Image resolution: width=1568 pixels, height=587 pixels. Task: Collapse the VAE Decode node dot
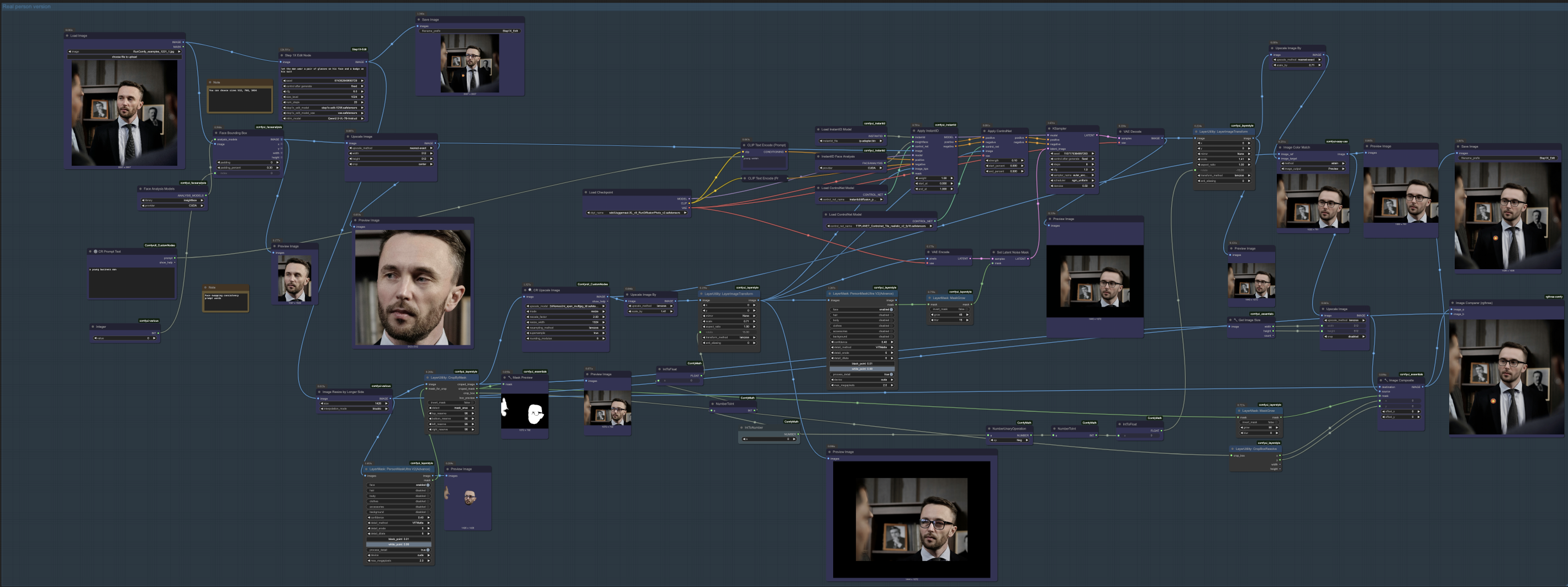pyautogui.click(x=1120, y=132)
